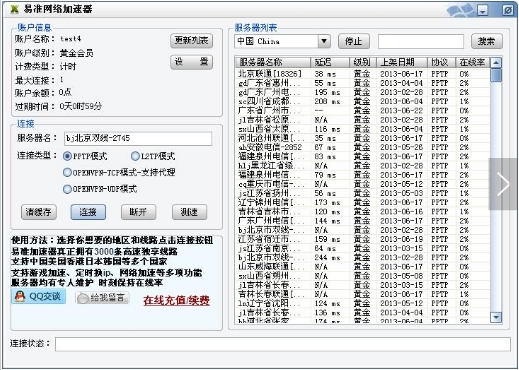Select the sc四川省成都 server row
The image size is (519, 370).
click(x=363, y=101)
